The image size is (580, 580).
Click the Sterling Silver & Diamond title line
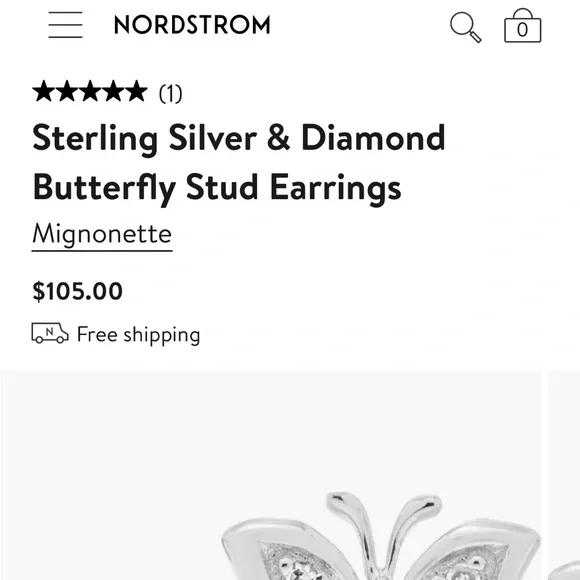pos(239,139)
